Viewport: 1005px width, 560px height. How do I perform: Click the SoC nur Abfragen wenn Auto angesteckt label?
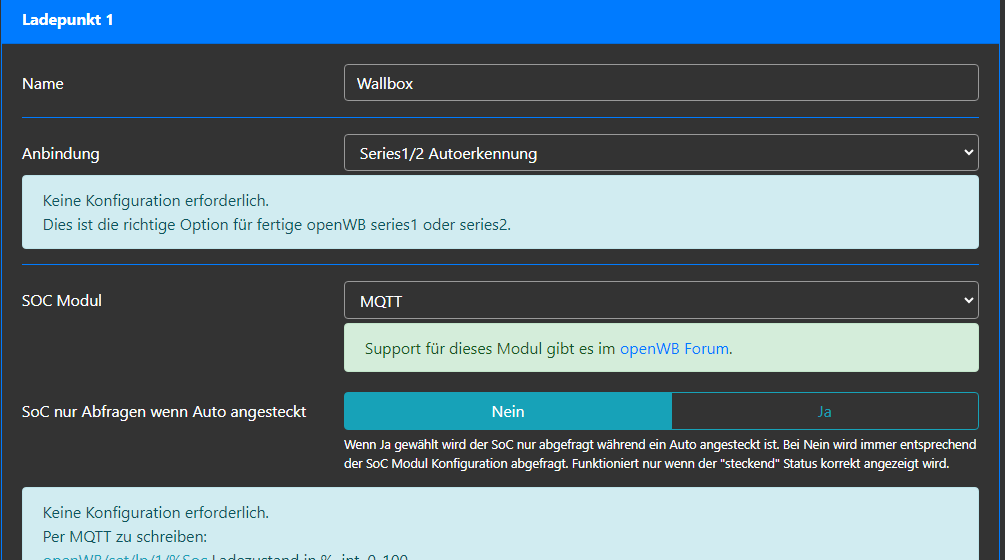[164, 411]
